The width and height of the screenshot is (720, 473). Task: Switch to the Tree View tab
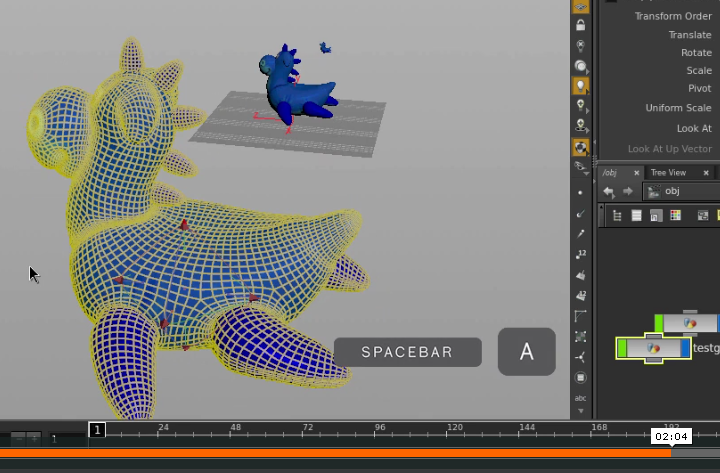coord(669,173)
